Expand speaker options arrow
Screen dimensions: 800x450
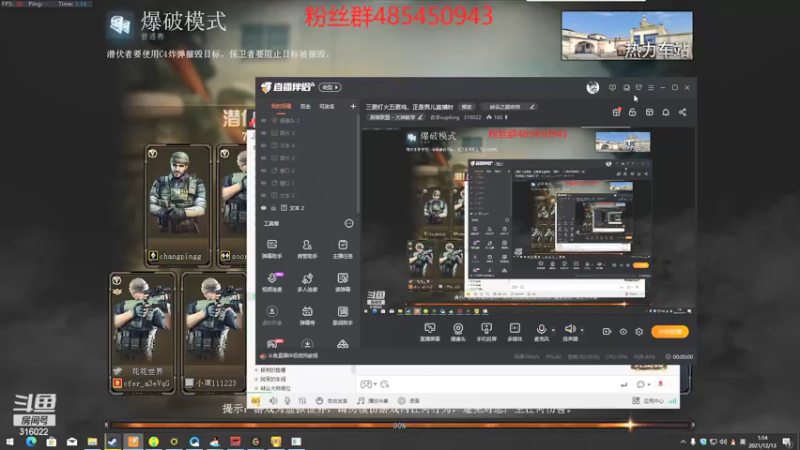tap(582, 330)
